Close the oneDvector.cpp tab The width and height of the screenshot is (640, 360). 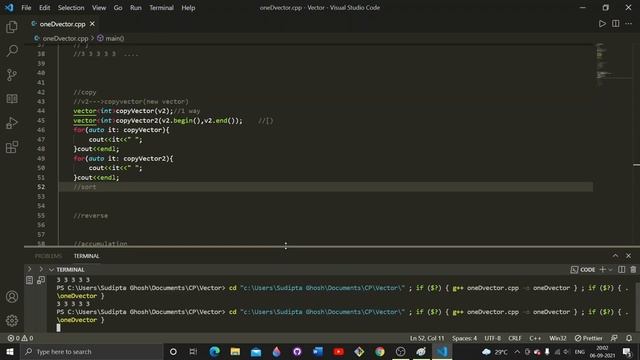(92, 24)
